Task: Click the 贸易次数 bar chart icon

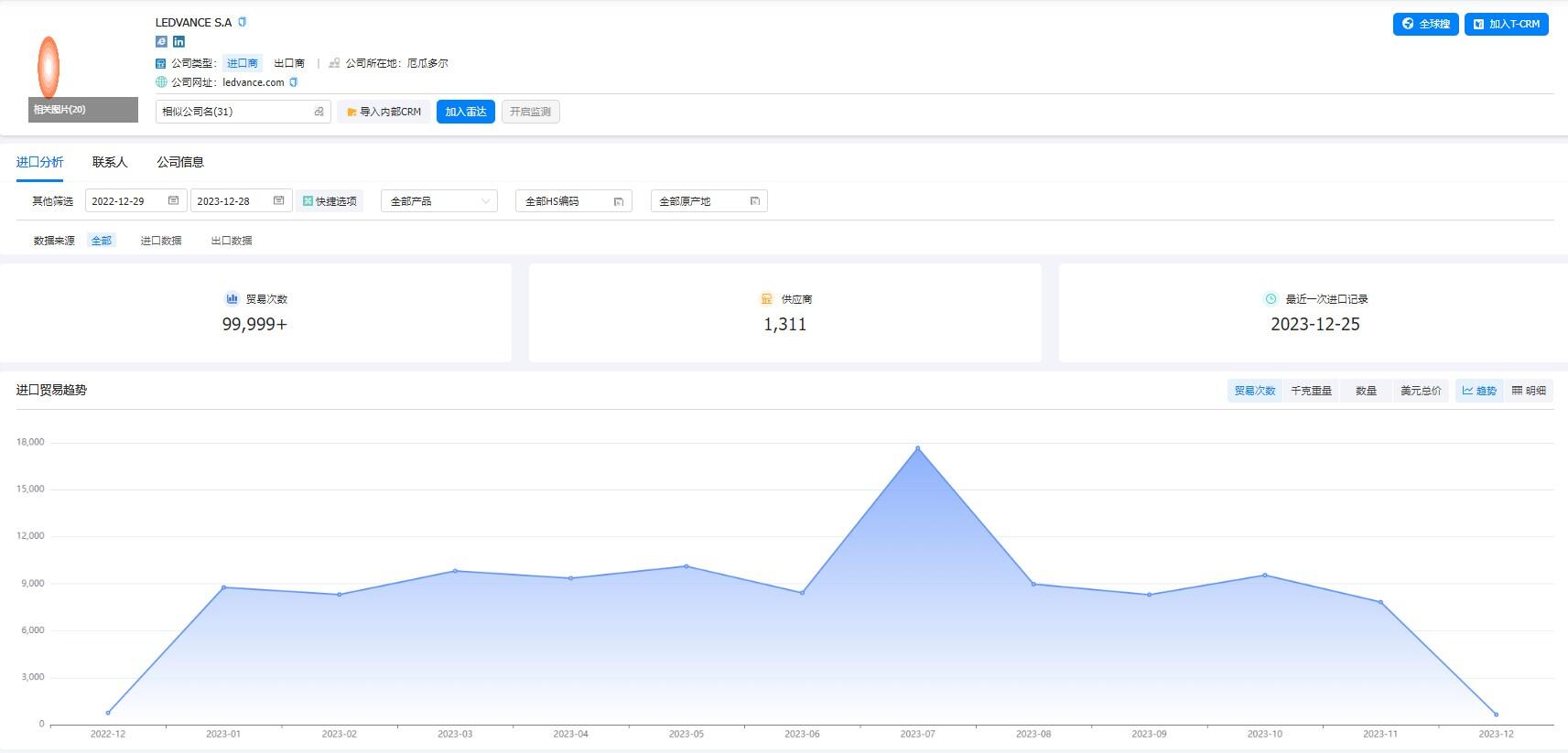Action: [232, 298]
